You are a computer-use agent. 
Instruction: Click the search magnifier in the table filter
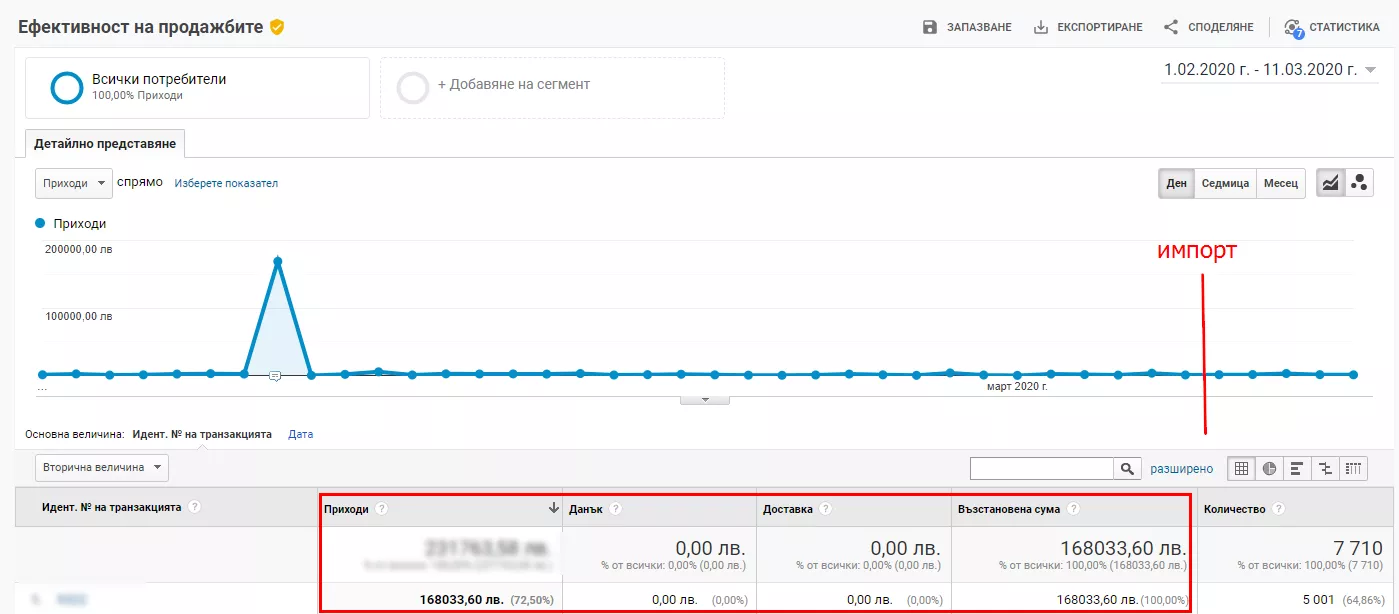coord(1127,468)
